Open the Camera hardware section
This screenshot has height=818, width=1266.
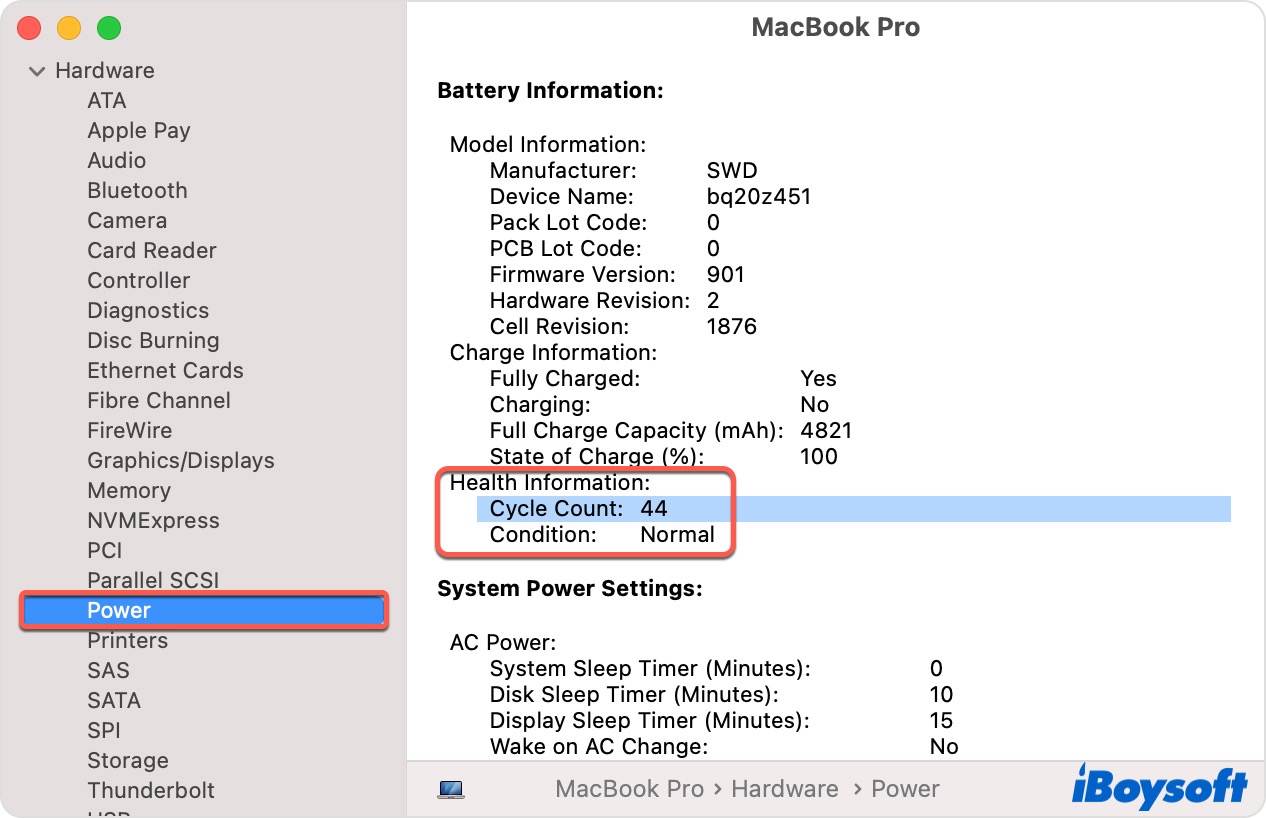(x=127, y=221)
